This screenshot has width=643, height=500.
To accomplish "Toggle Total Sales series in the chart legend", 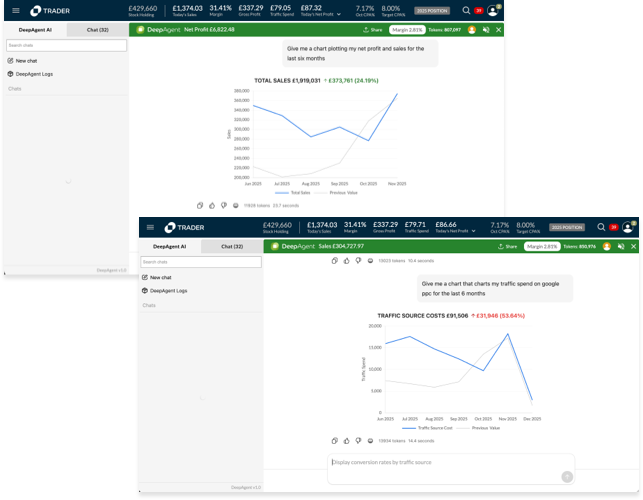I will (x=294, y=192).
